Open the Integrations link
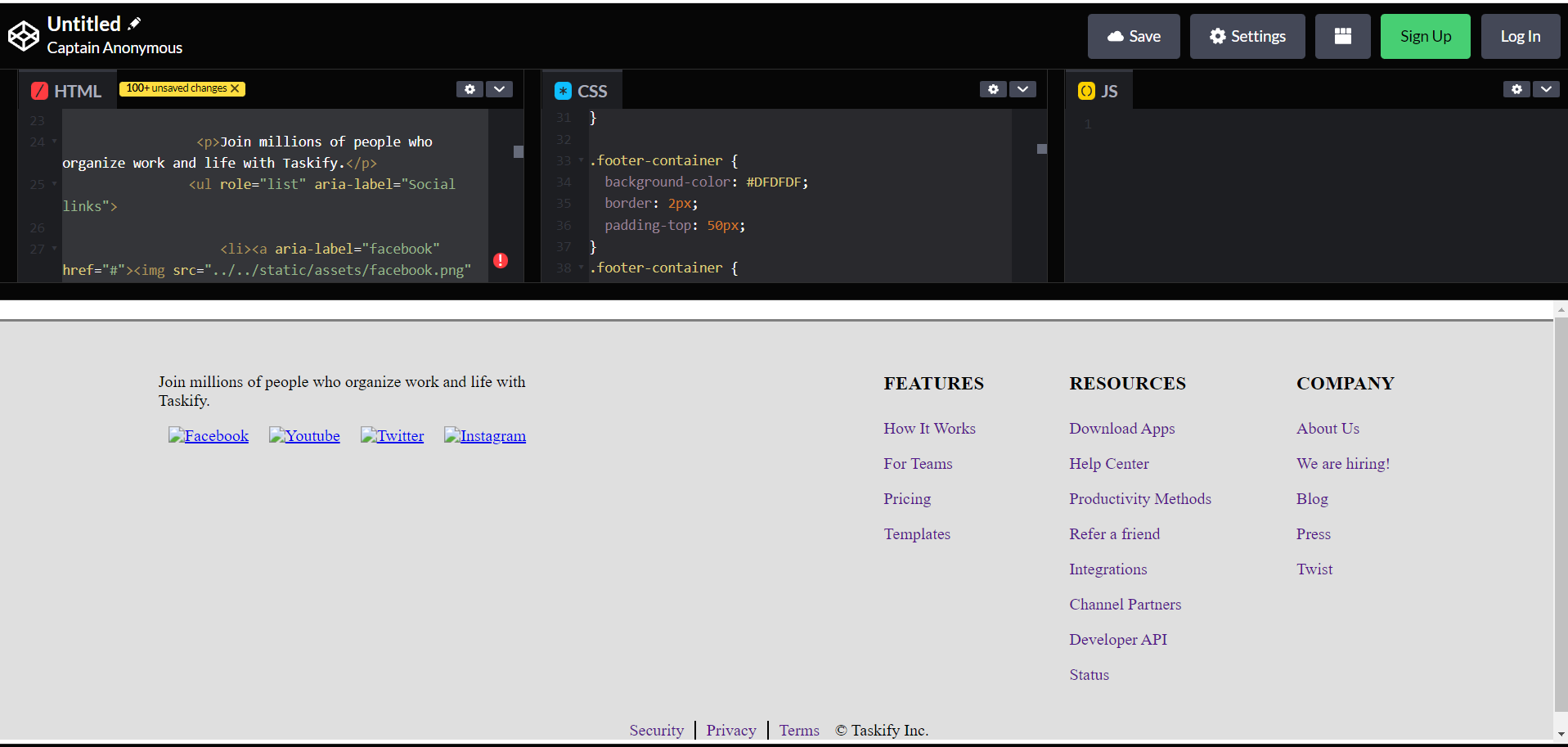 (x=1108, y=569)
